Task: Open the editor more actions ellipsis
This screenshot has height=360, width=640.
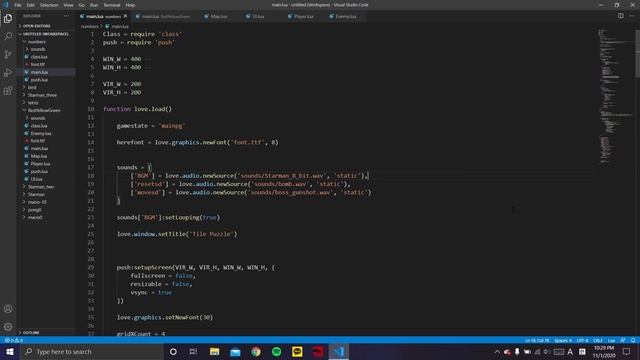Action: tap(632, 16)
